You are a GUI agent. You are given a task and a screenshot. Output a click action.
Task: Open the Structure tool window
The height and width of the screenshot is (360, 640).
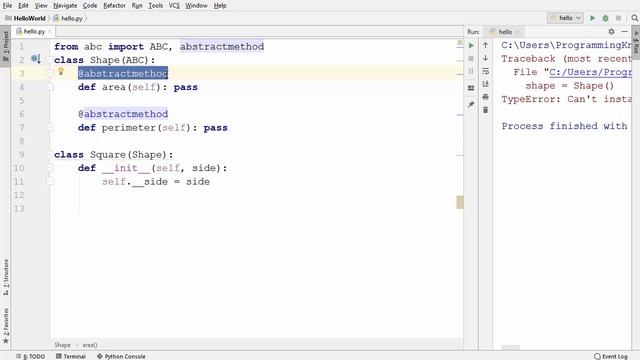pos(6,277)
